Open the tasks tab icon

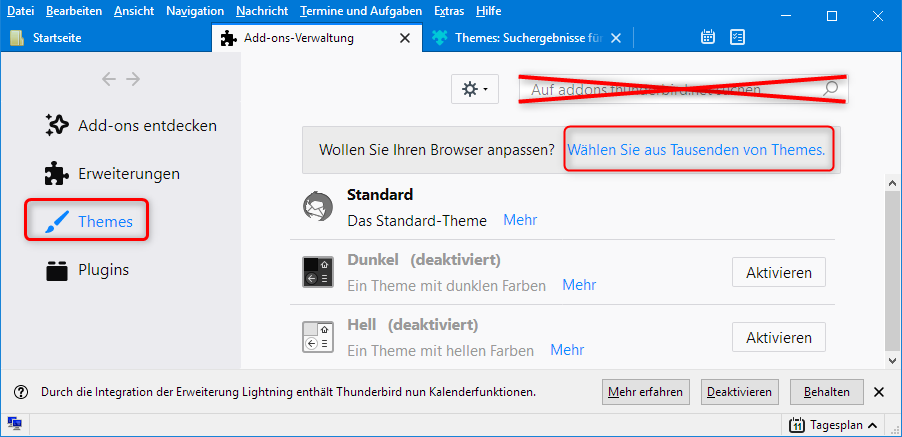tap(737, 38)
